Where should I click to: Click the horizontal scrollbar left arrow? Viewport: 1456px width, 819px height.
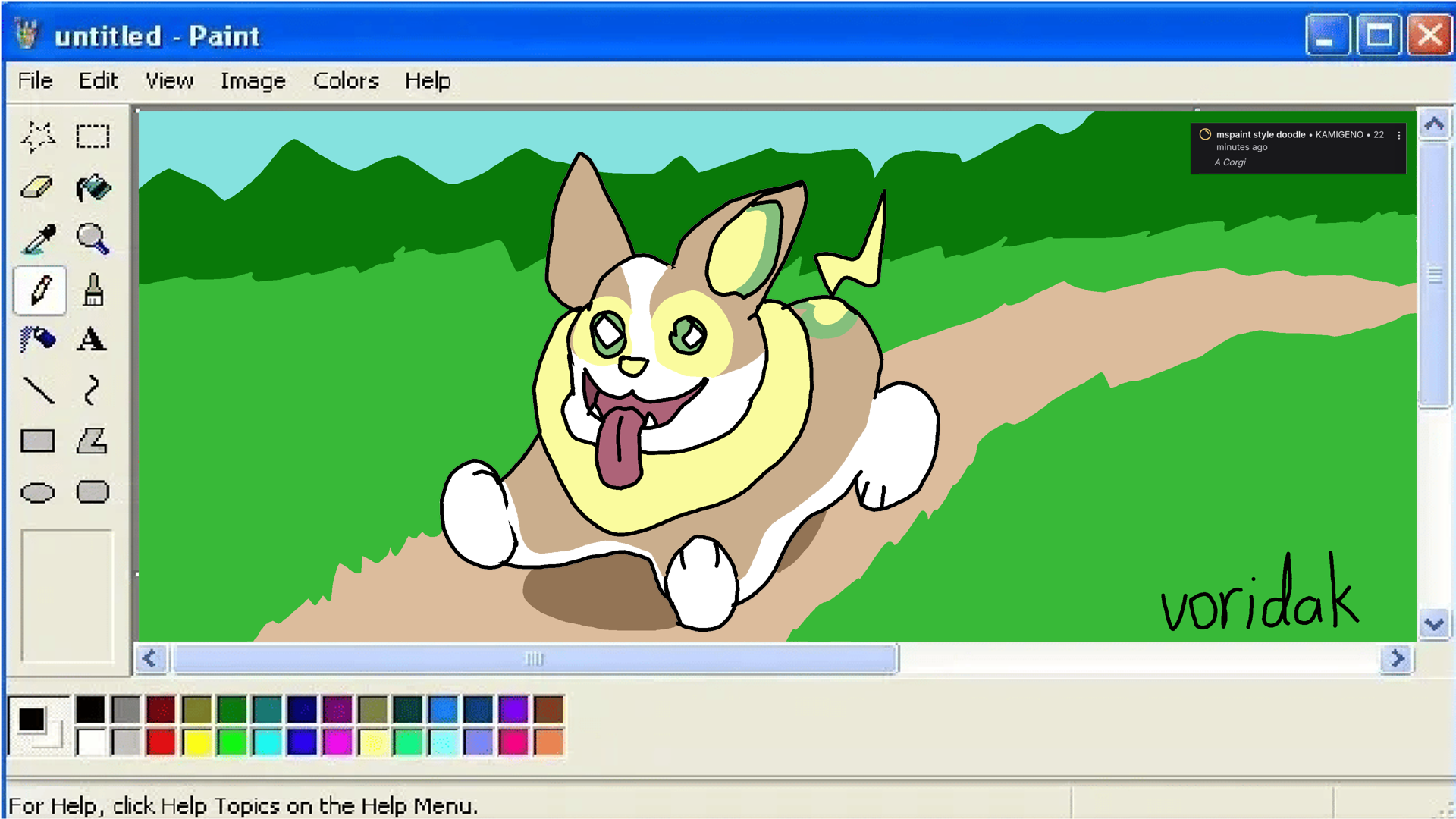tap(150, 658)
